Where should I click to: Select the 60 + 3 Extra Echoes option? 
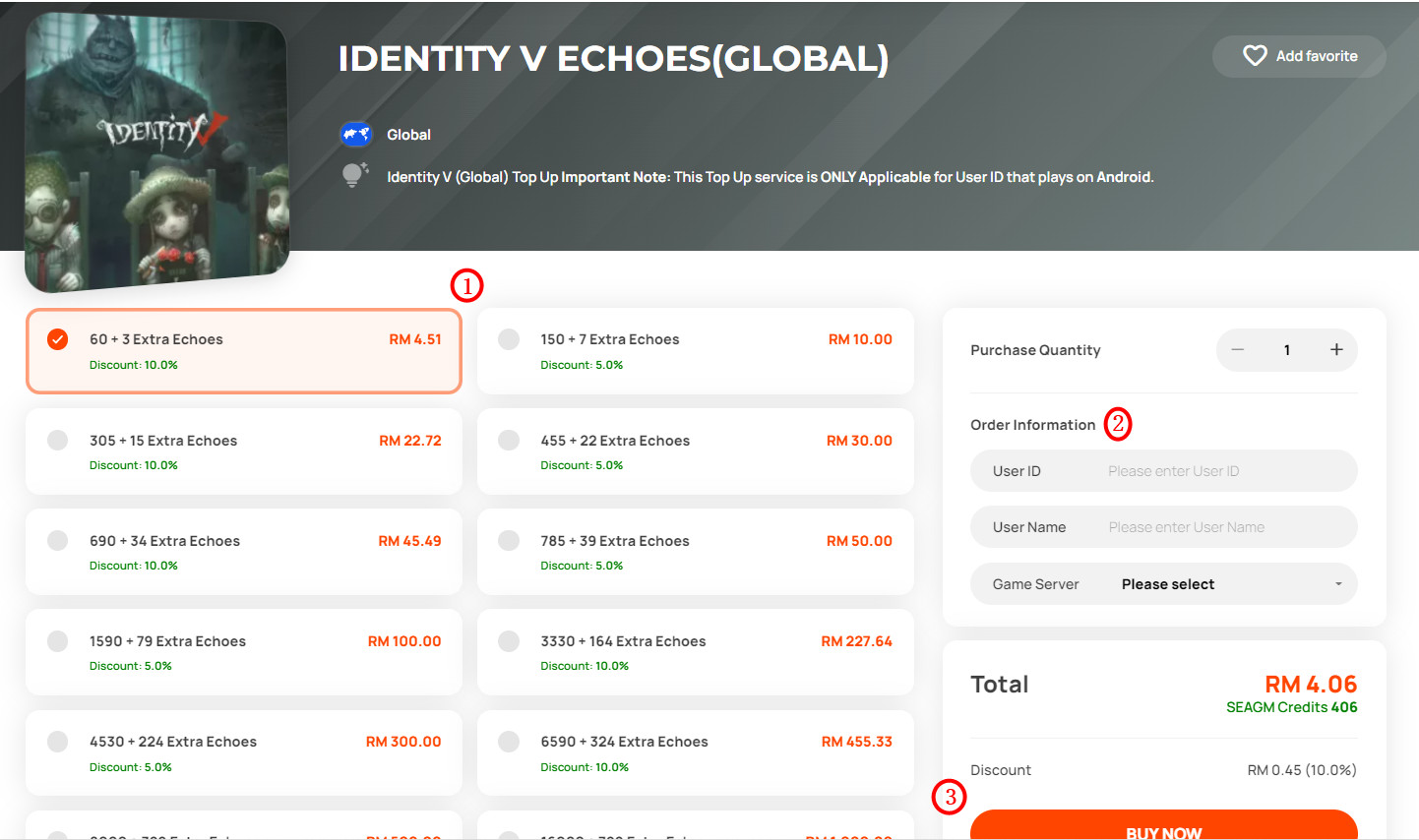[244, 351]
